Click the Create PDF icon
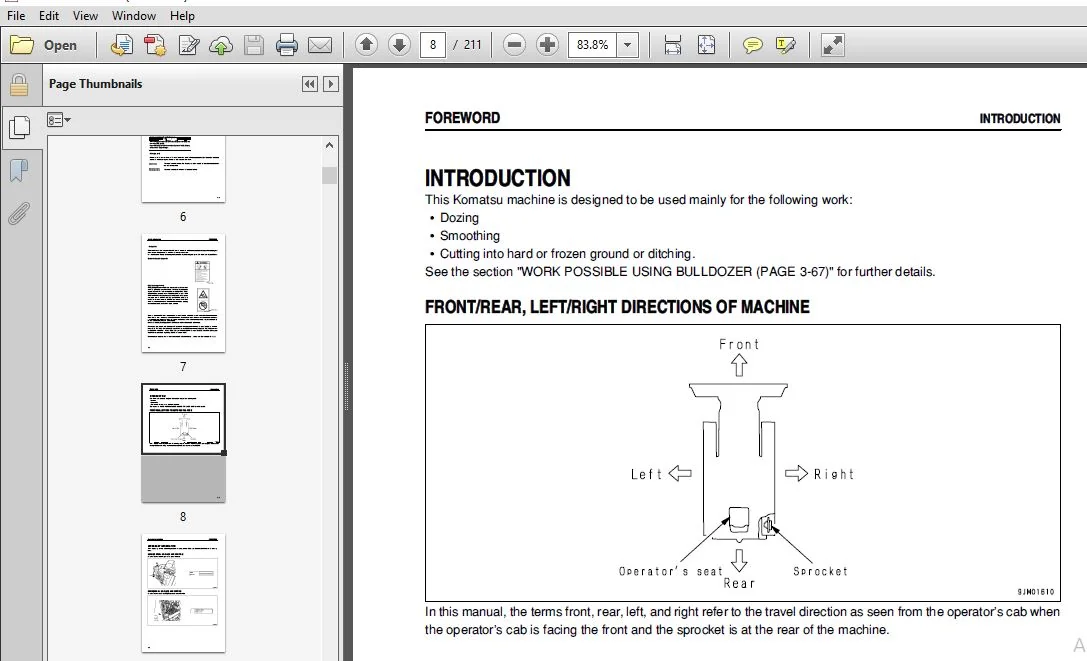The height and width of the screenshot is (661, 1087). point(155,45)
